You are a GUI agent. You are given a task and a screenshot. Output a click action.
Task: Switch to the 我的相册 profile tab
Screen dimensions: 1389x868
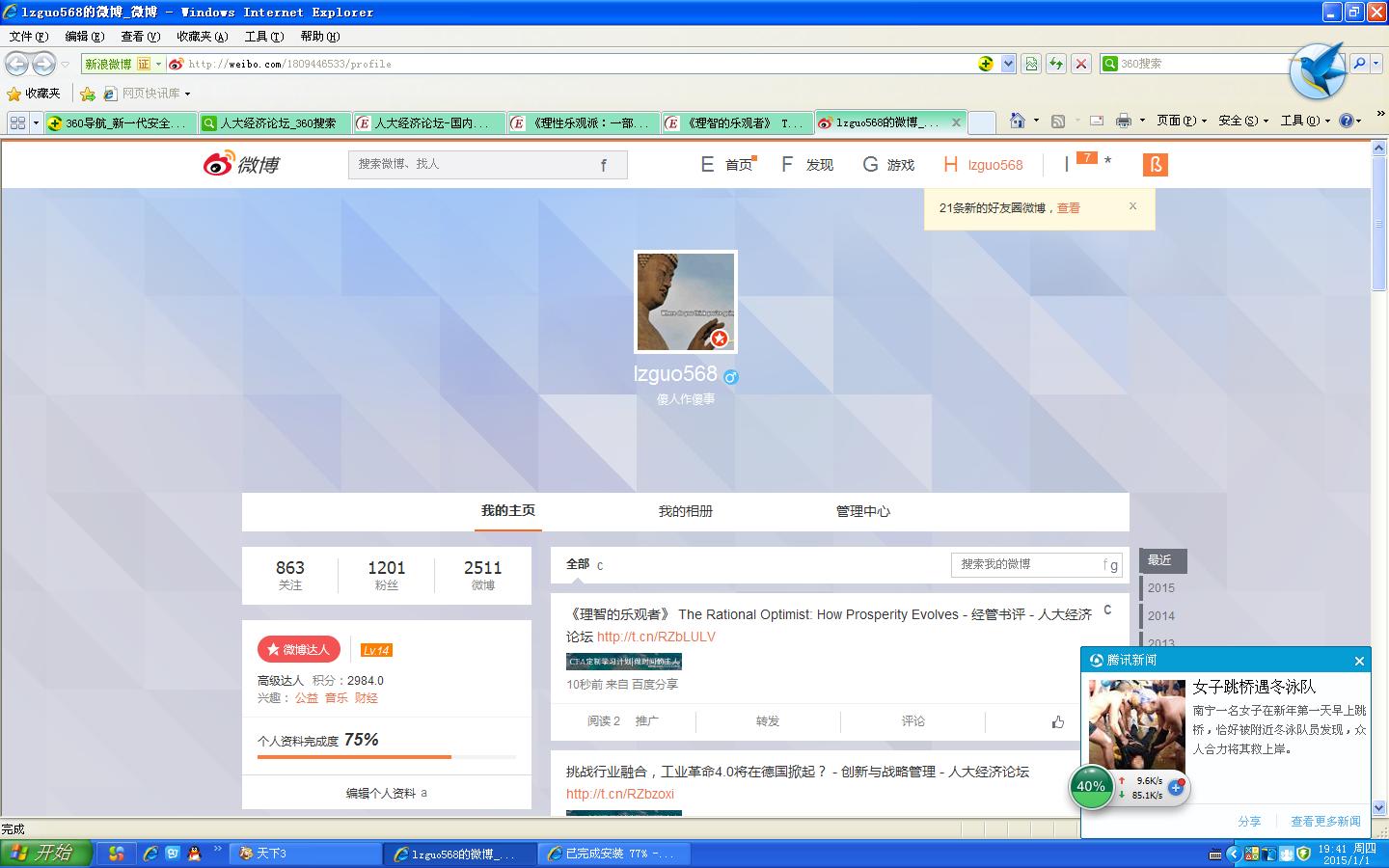(686, 511)
